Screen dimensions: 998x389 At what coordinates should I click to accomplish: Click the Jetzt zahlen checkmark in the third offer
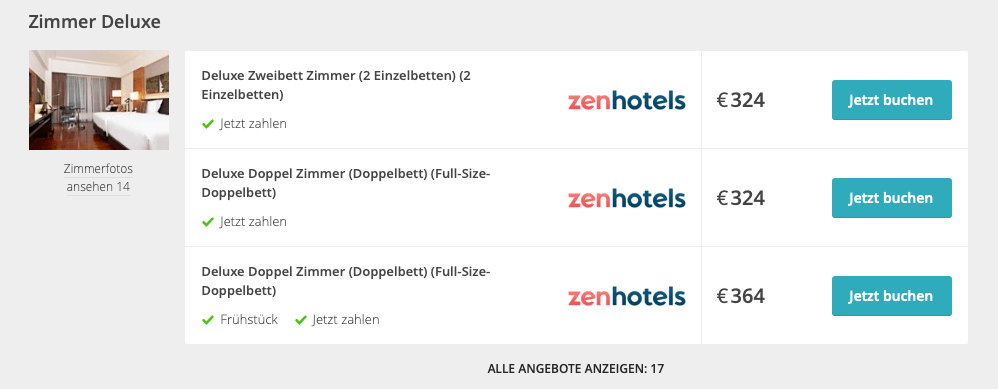point(301,320)
